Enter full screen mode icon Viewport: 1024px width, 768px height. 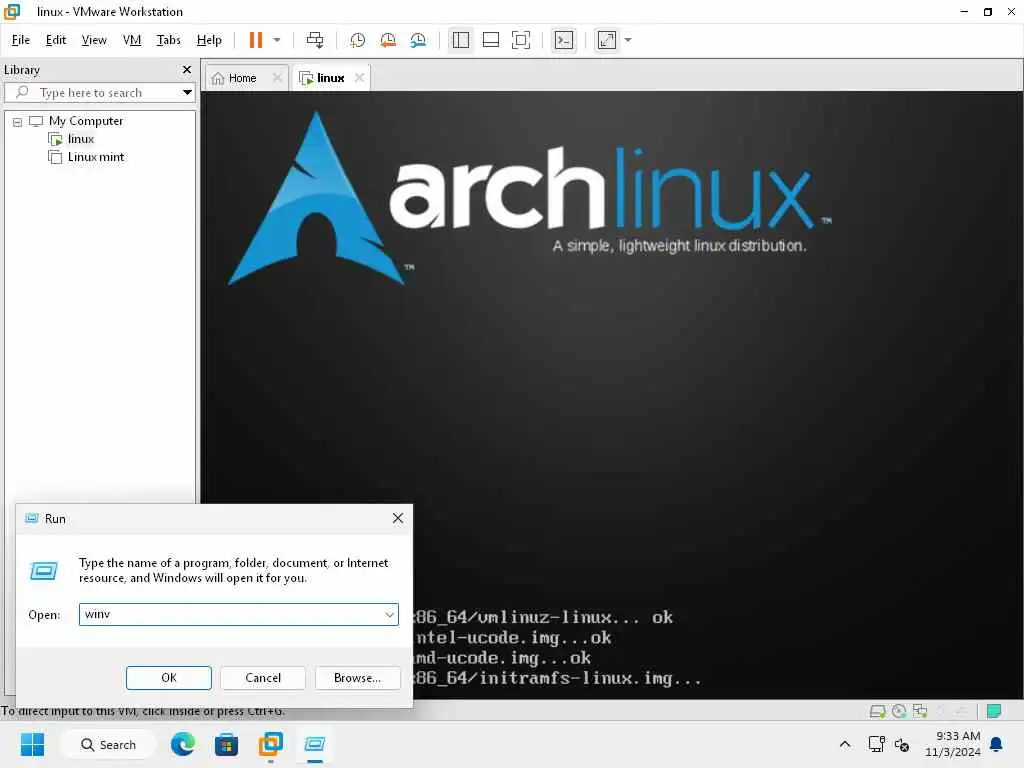click(520, 40)
